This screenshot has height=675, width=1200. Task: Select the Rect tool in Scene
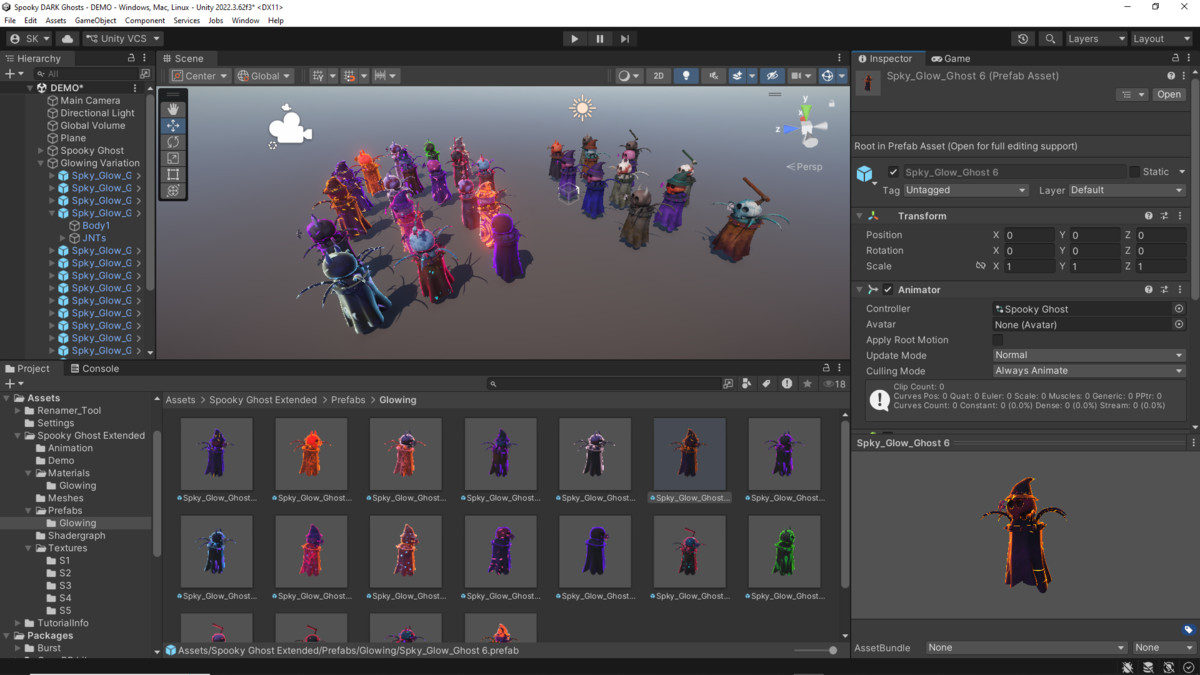[x=174, y=174]
